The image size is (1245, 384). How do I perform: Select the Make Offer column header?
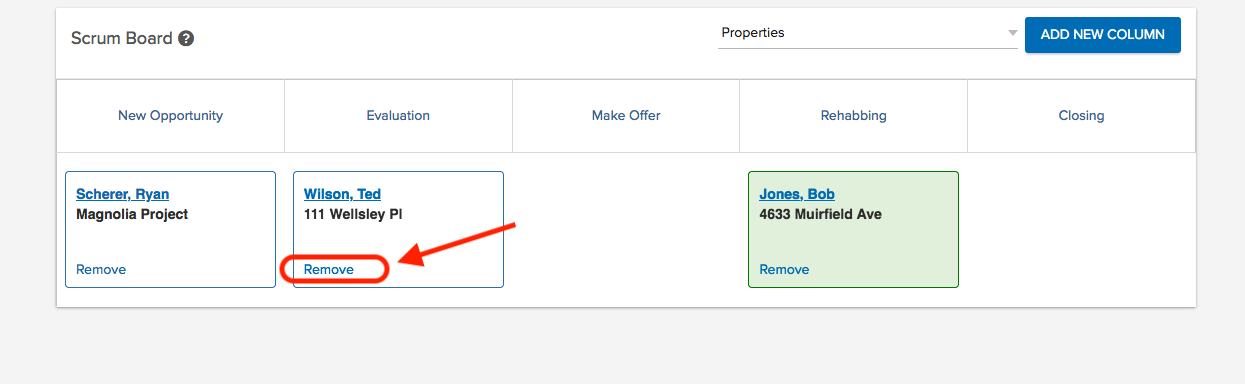(x=626, y=116)
